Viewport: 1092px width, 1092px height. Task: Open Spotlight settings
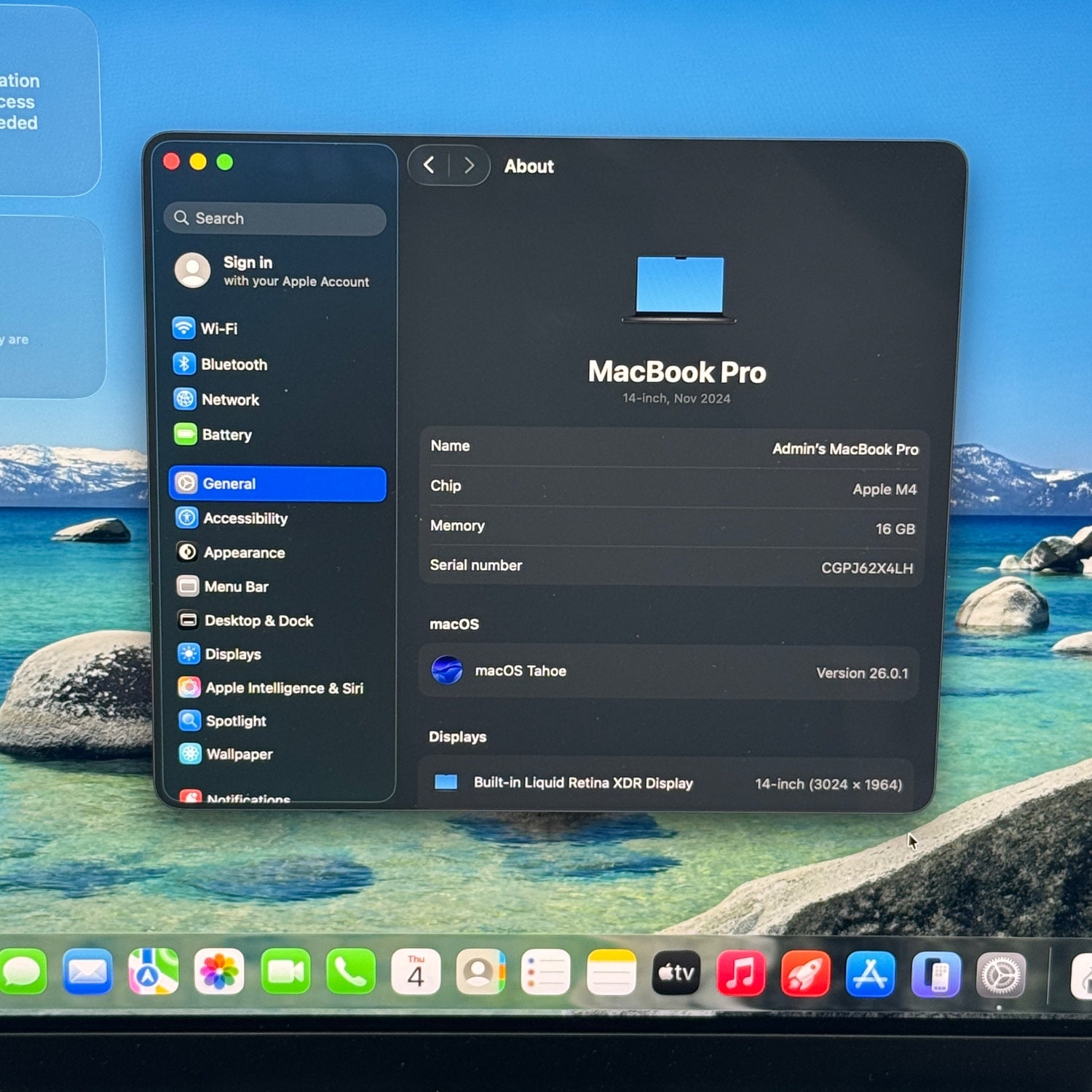pyautogui.click(x=235, y=721)
